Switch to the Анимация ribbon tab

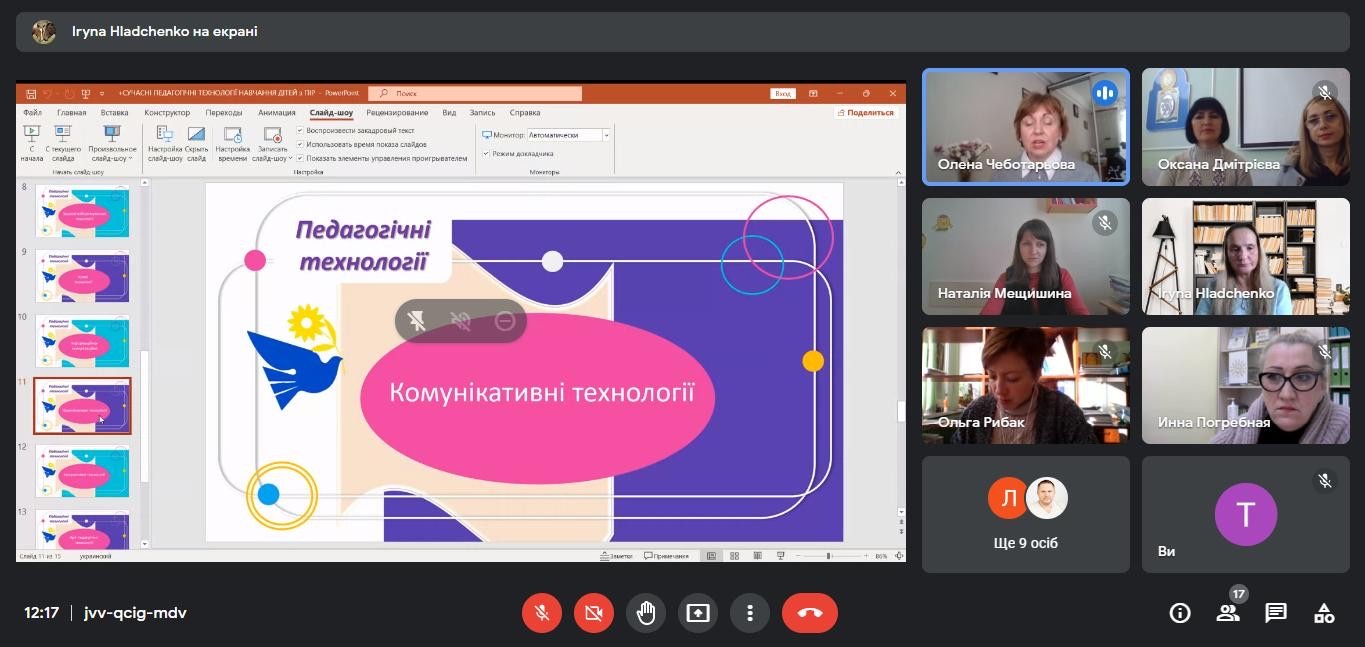pyautogui.click(x=276, y=113)
